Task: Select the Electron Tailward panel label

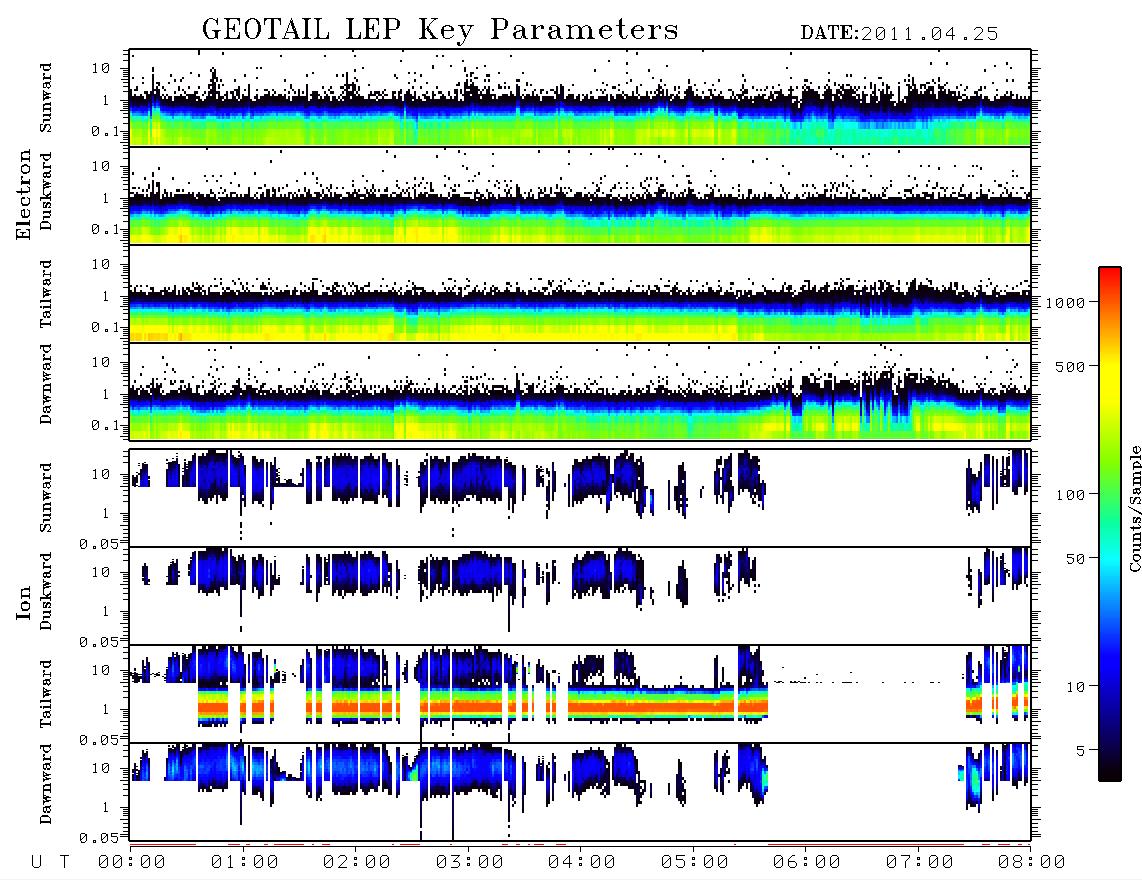Action: point(46,294)
